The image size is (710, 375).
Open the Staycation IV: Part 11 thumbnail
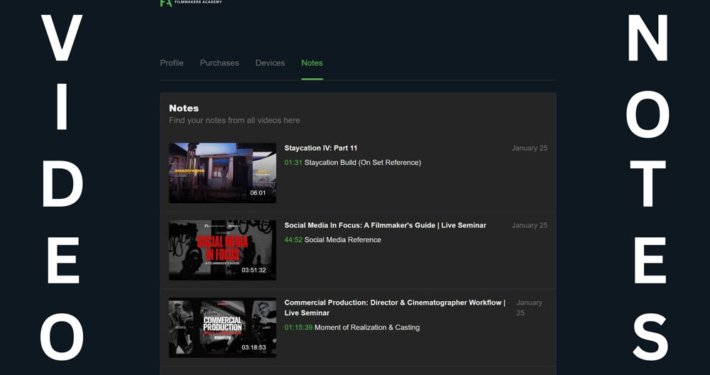(222, 173)
